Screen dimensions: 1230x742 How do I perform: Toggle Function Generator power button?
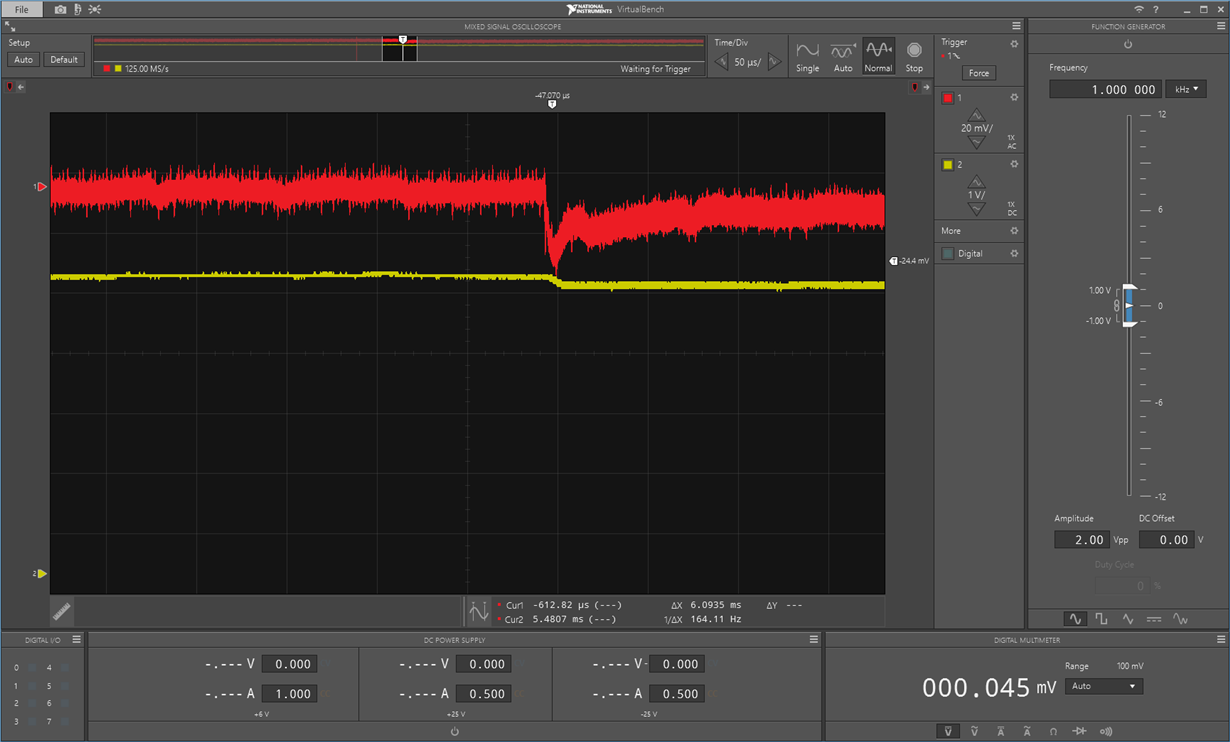(x=1128, y=45)
